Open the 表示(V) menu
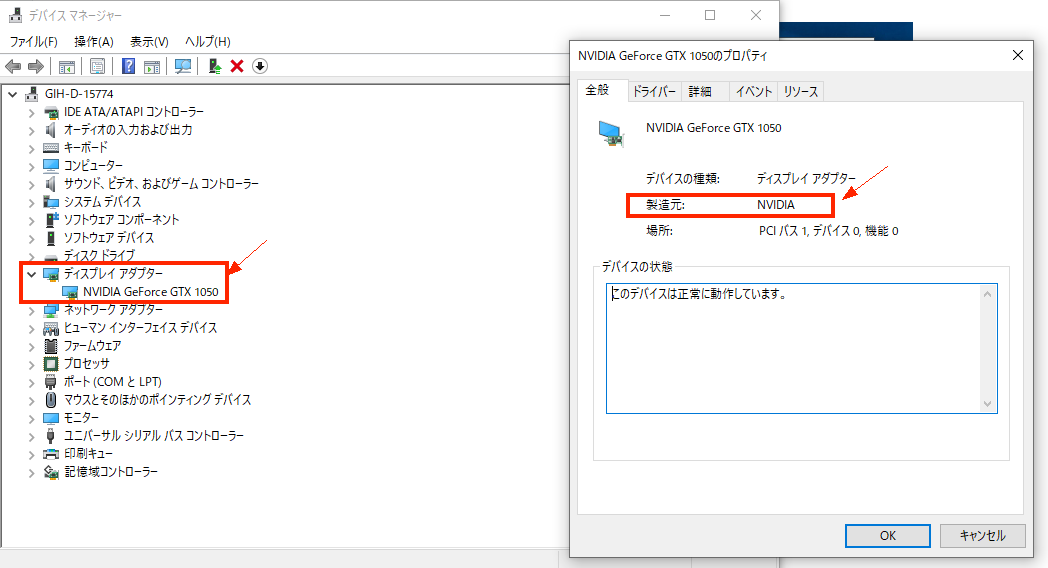 click(149, 41)
